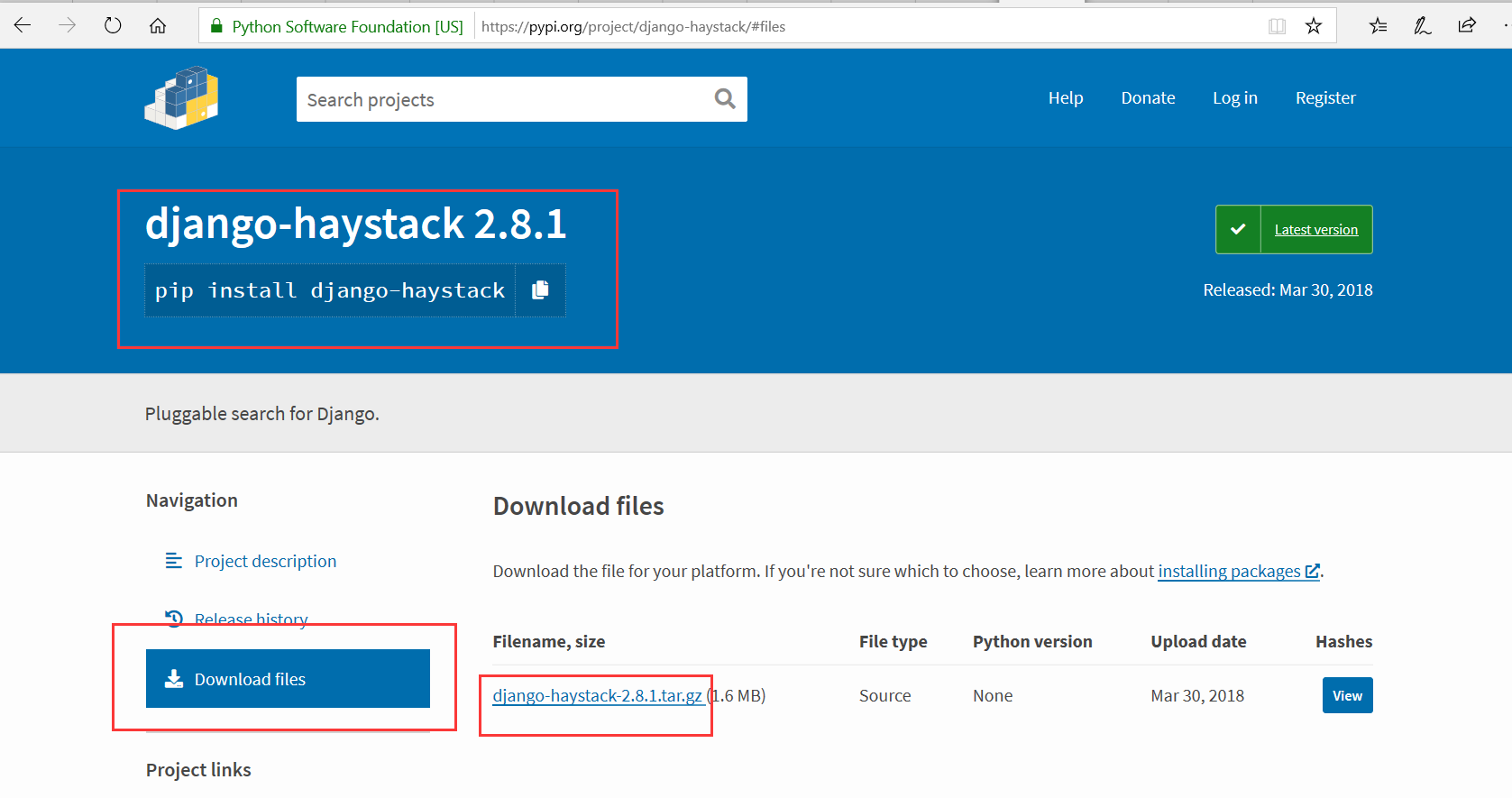Click the Source file type cell
This screenshot has width=1512, height=798.
(885, 695)
